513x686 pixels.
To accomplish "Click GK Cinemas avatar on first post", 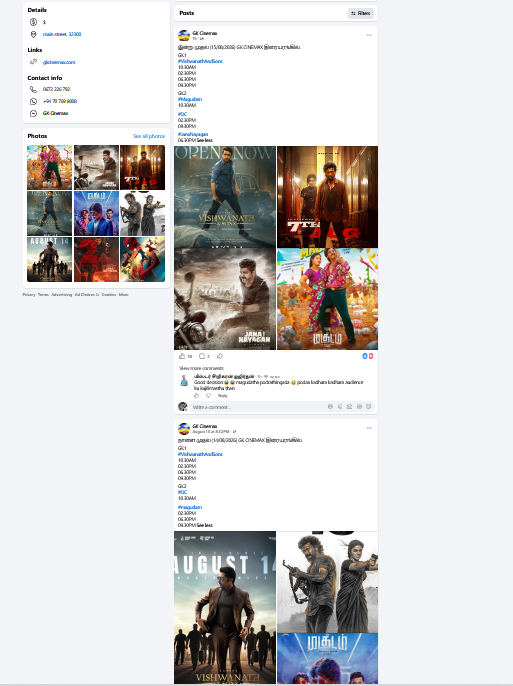I will [x=184, y=35].
